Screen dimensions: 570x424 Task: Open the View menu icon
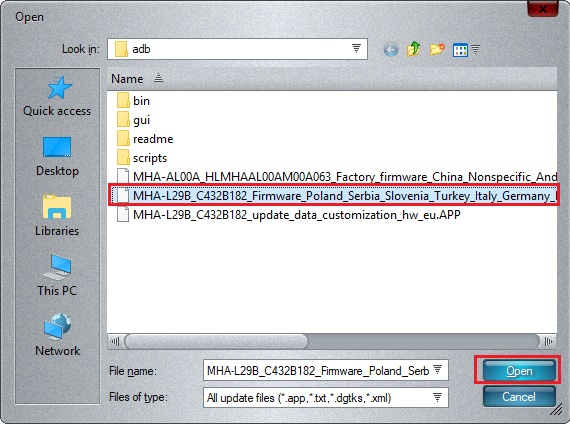[x=466, y=49]
